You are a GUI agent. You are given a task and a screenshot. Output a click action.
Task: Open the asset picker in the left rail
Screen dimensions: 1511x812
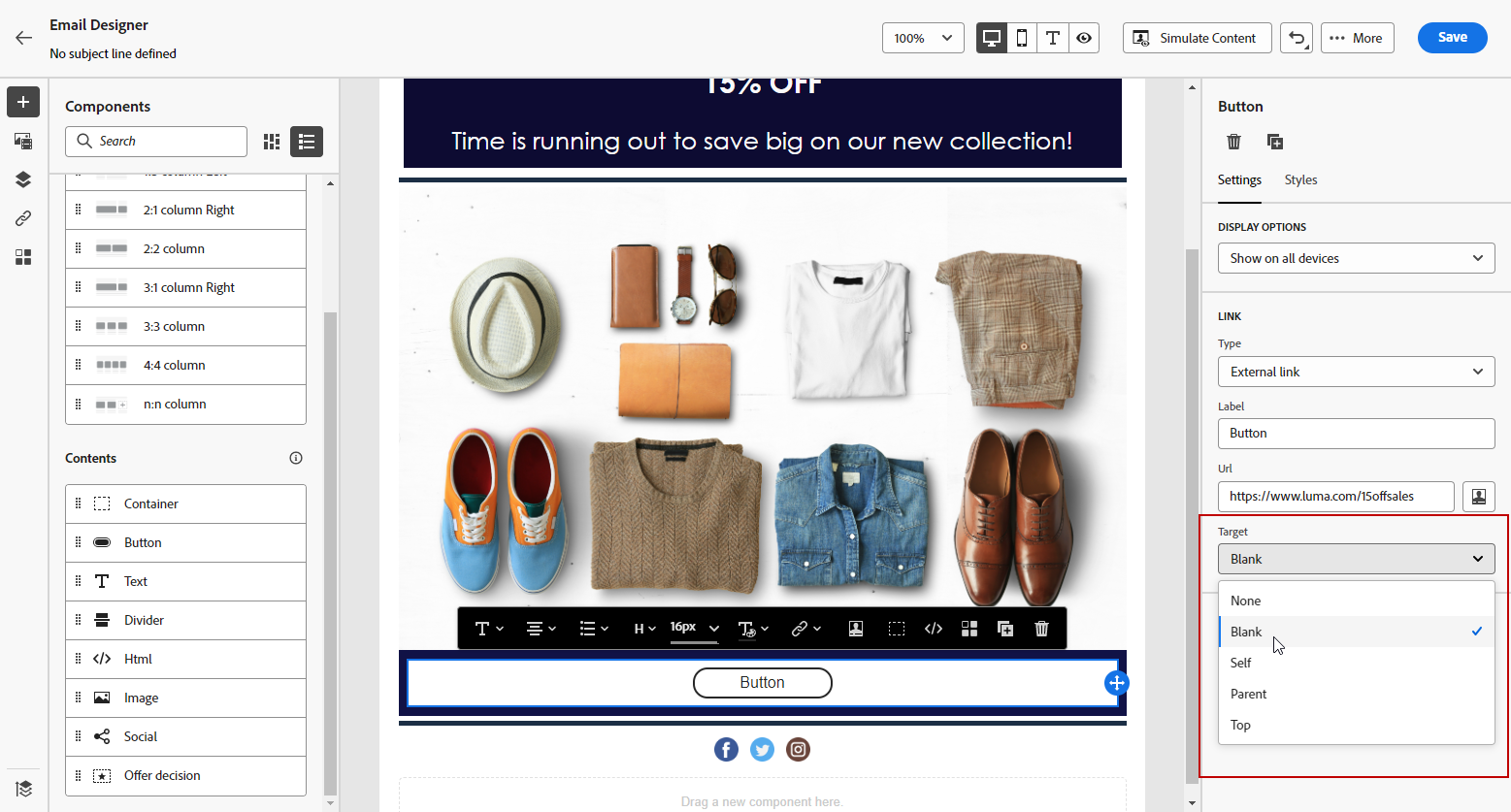point(23,141)
